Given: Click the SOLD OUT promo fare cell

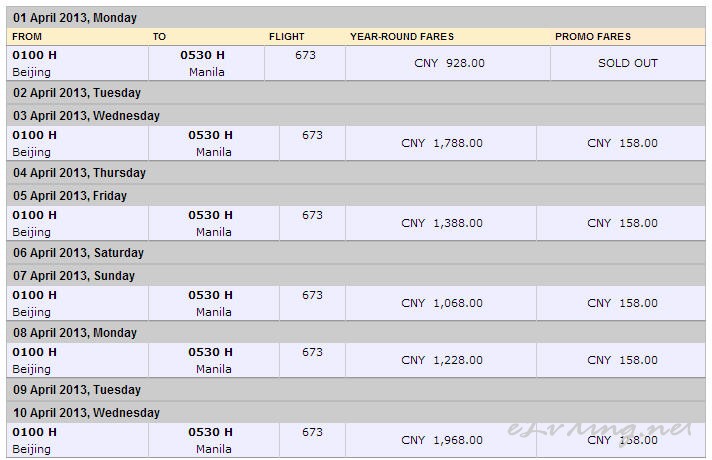Looking at the screenshot, I should tap(627, 63).
